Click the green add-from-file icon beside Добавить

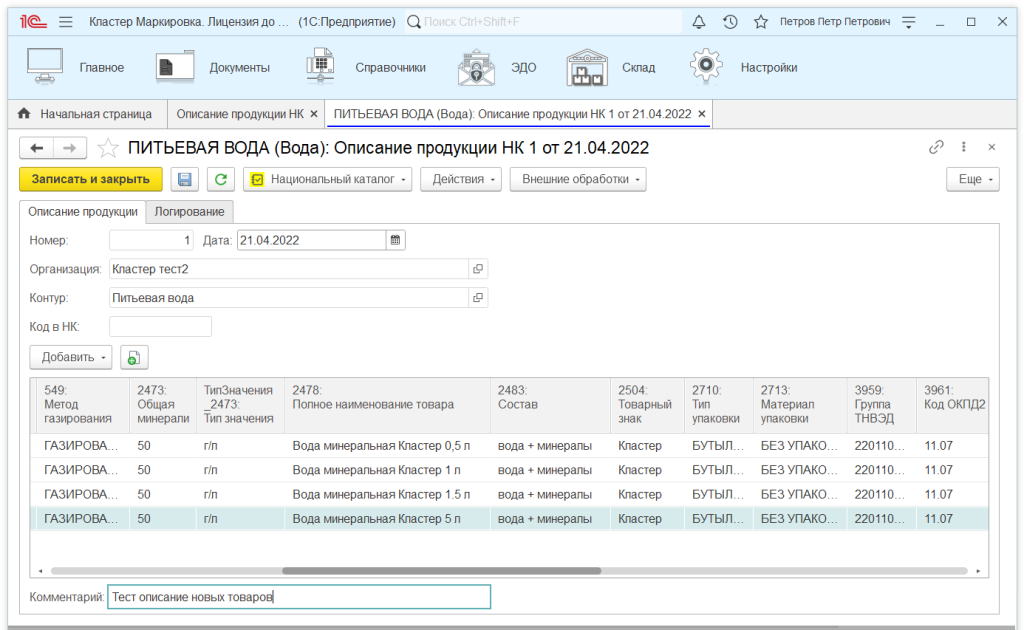[x=134, y=357]
